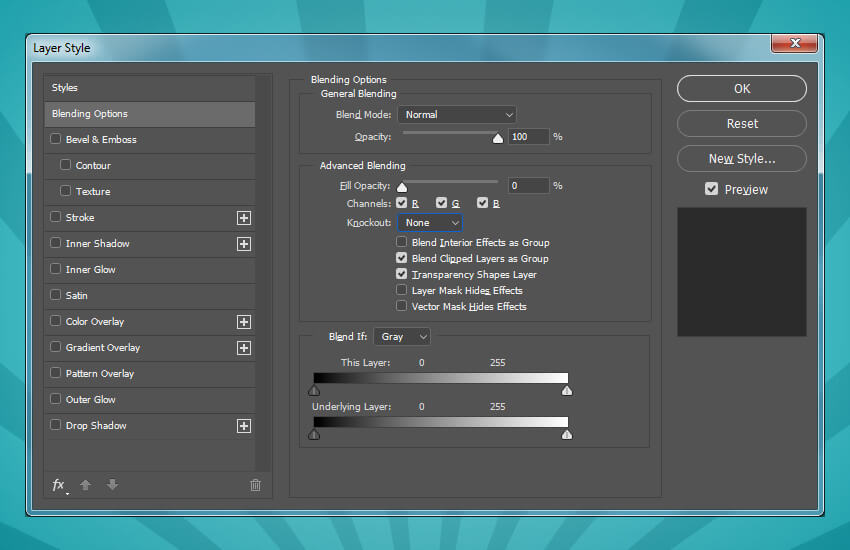Add another Inner Shadow with plus icon
The width and height of the screenshot is (850, 550).
(x=243, y=244)
